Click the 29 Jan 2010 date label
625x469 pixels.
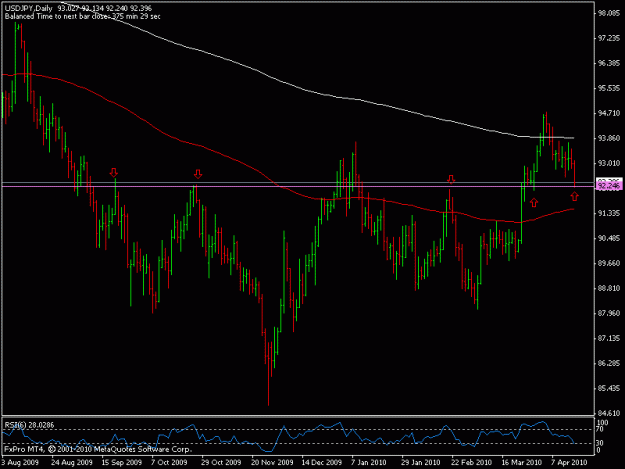click(x=421, y=463)
